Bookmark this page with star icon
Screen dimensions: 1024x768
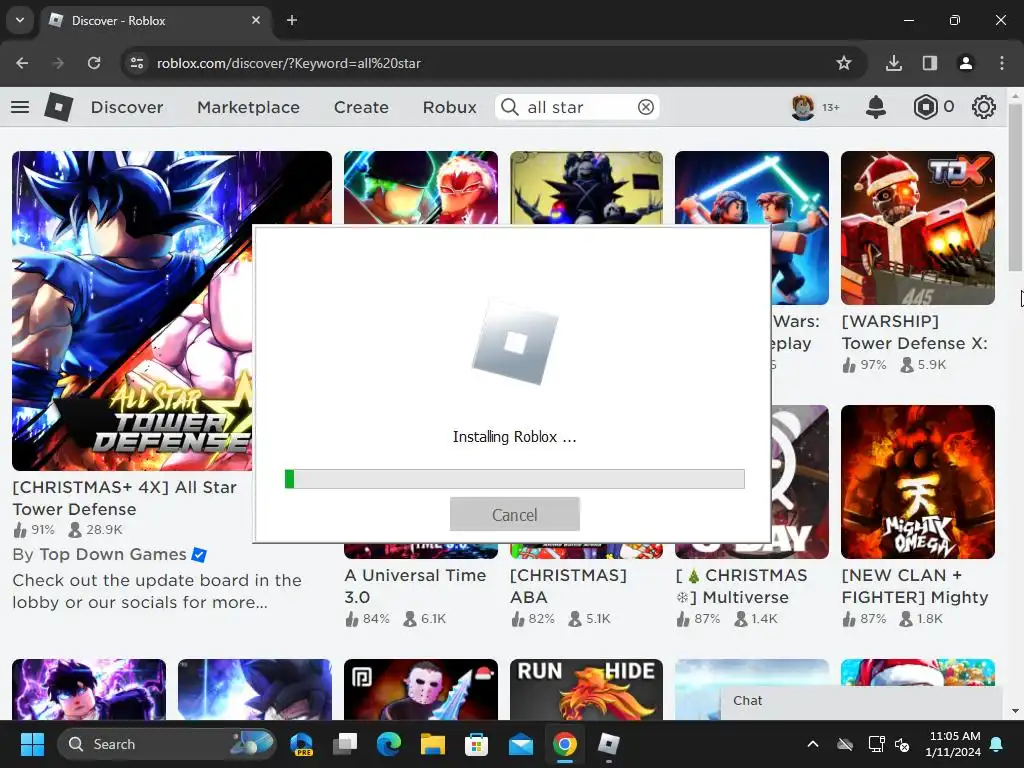(844, 63)
